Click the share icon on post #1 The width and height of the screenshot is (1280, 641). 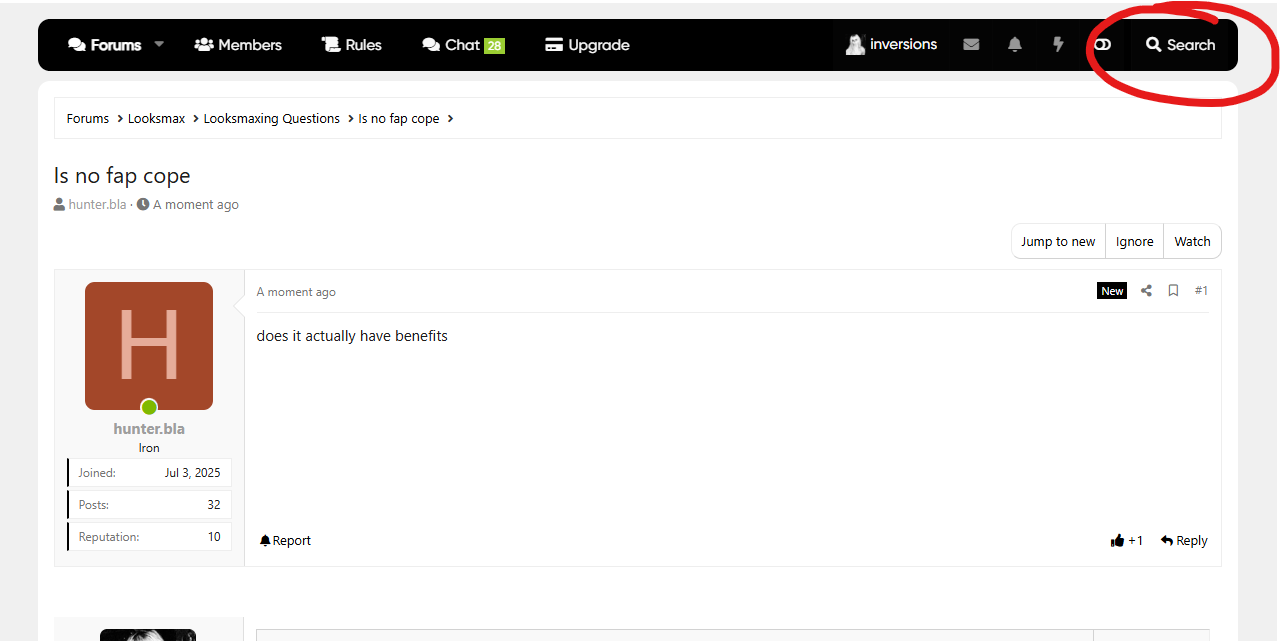[1146, 291]
